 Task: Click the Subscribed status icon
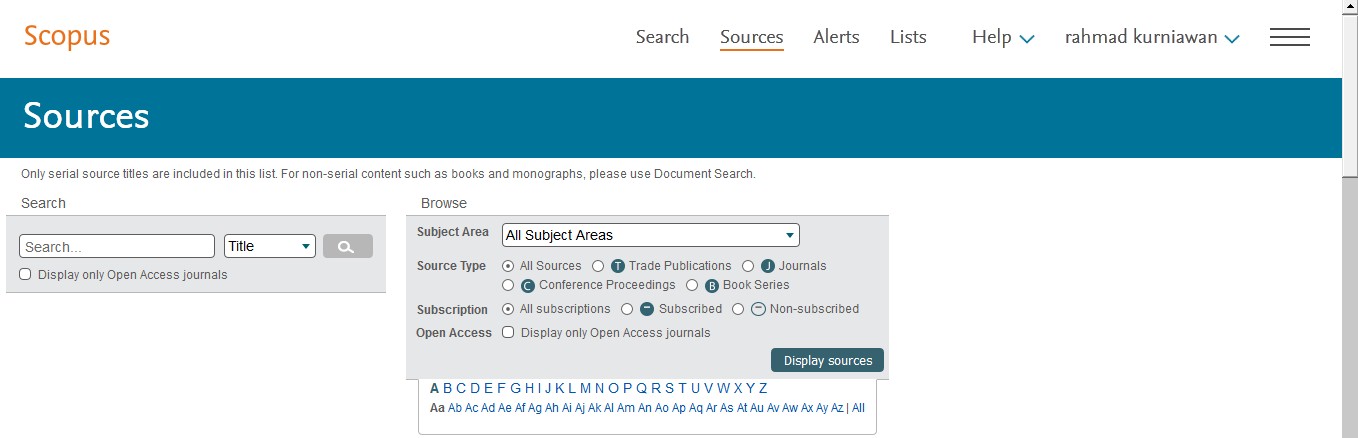(647, 309)
